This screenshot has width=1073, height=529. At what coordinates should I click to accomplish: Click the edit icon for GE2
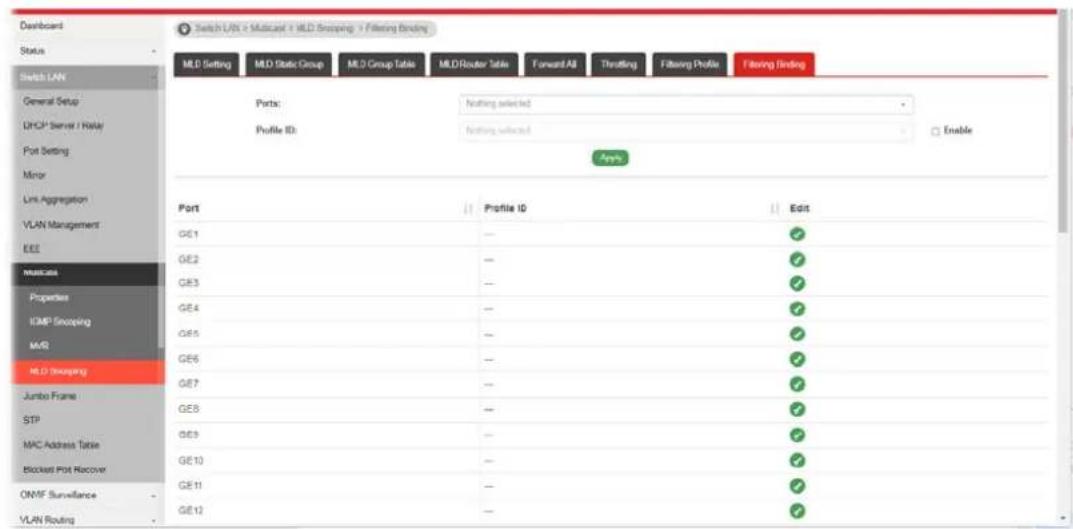(797, 259)
